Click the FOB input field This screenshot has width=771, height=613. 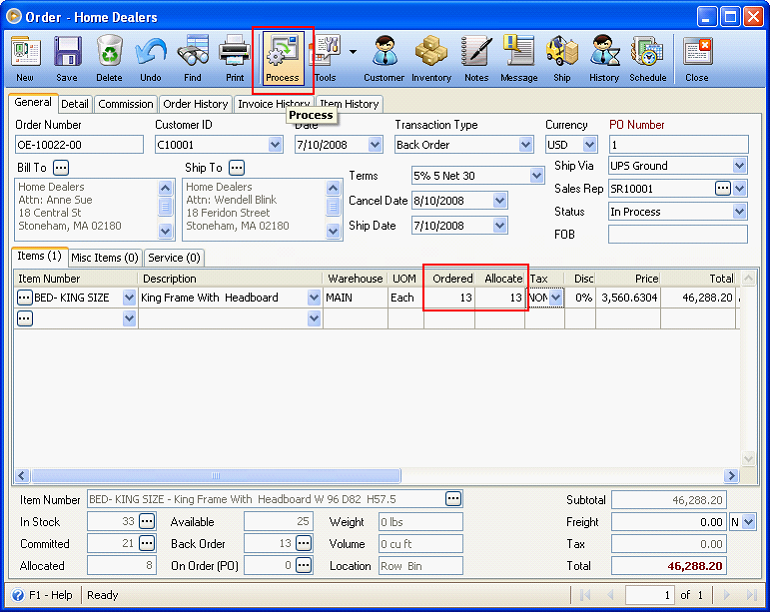coord(678,234)
